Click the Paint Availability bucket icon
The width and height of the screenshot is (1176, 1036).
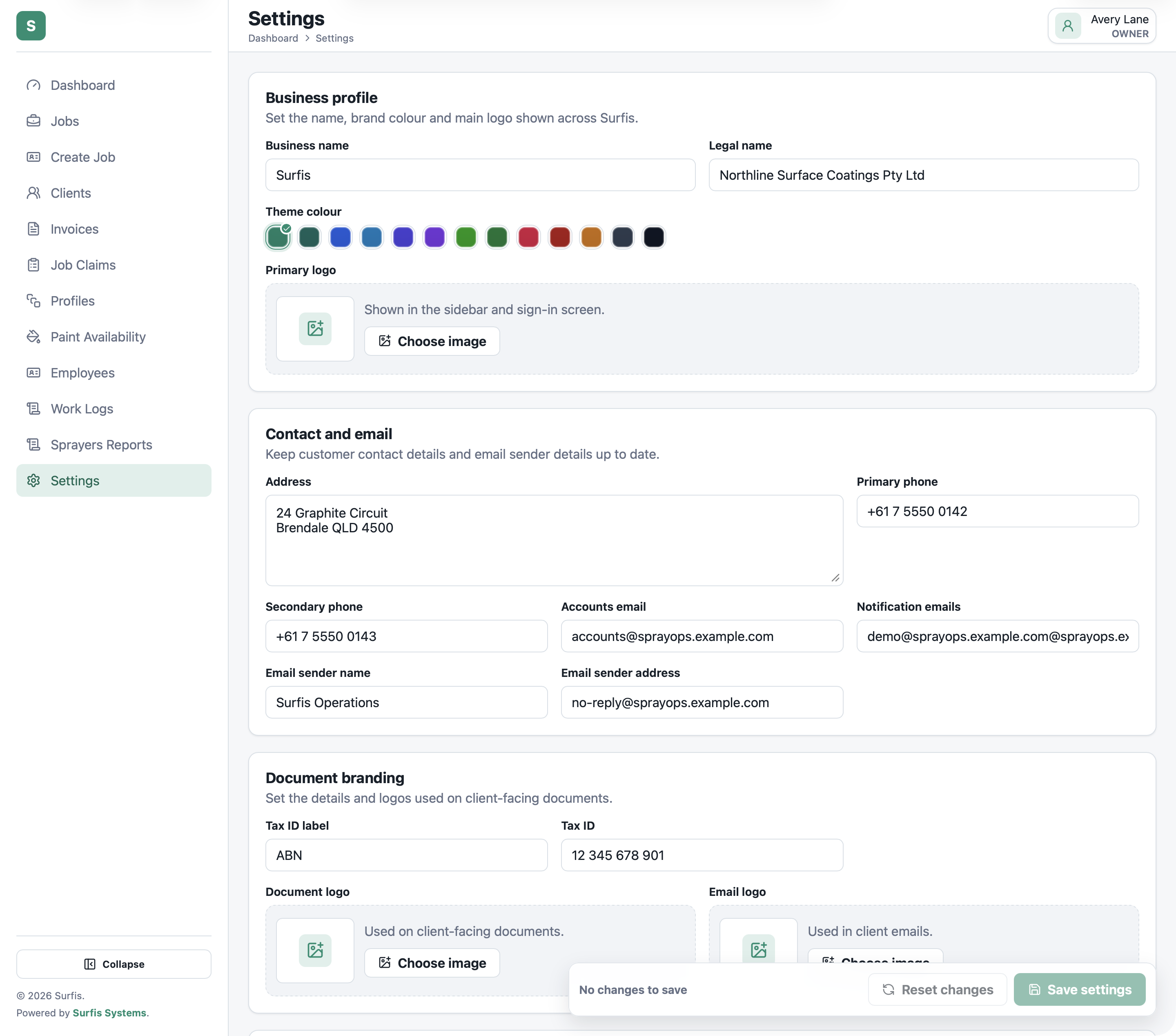(x=33, y=337)
